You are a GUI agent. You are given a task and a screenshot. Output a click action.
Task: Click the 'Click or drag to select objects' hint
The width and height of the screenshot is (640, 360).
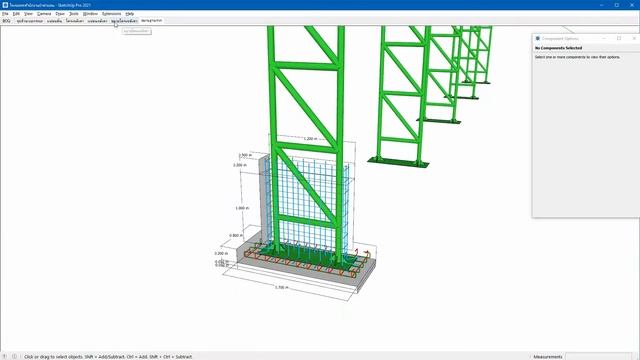(108, 357)
